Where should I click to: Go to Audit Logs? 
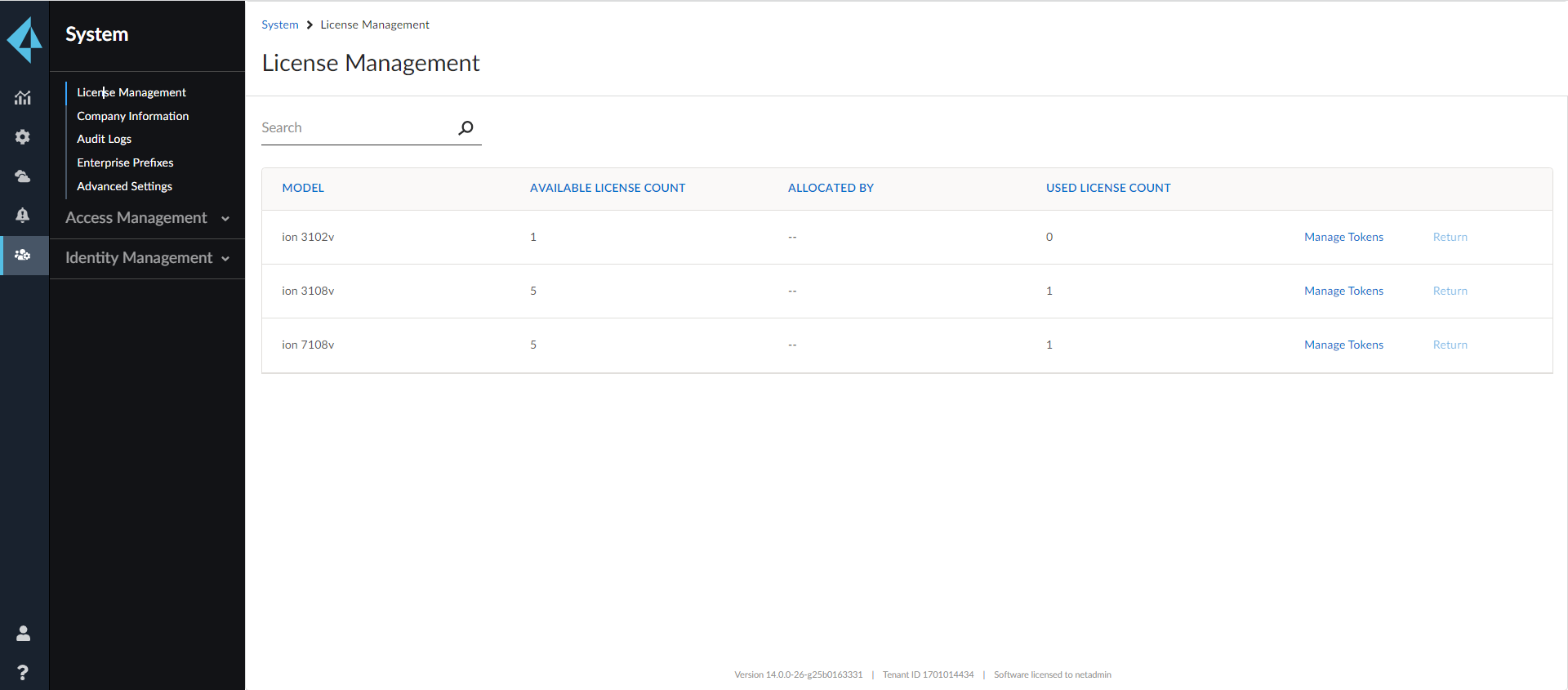104,139
